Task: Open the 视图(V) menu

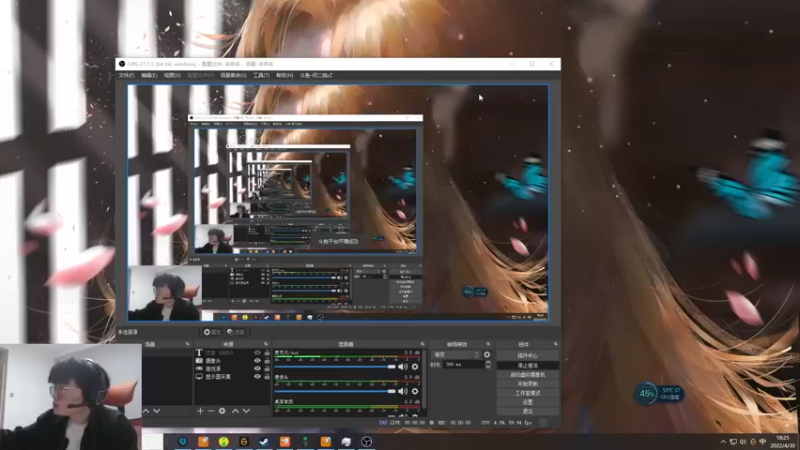Action: (x=172, y=75)
